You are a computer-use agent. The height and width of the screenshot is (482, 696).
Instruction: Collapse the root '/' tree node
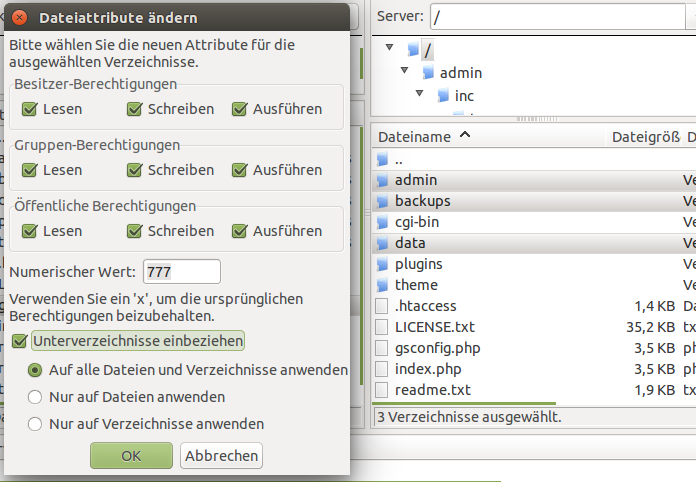[390, 47]
